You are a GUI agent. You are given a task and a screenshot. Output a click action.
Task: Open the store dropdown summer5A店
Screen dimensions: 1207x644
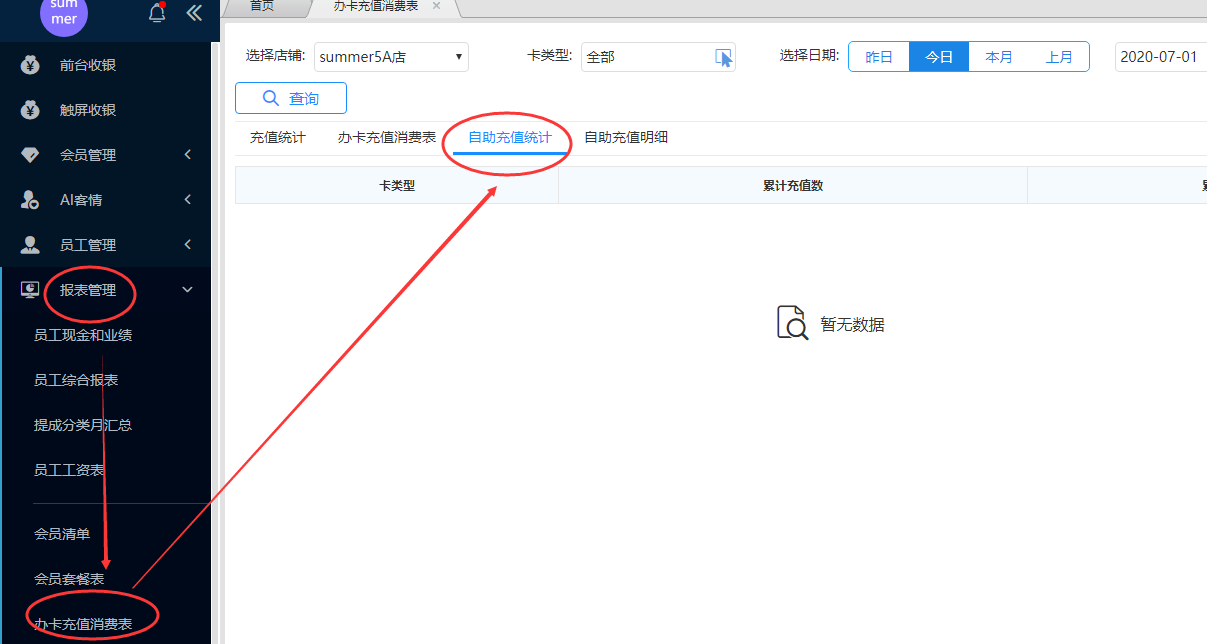pyautogui.click(x=391, y=57)
